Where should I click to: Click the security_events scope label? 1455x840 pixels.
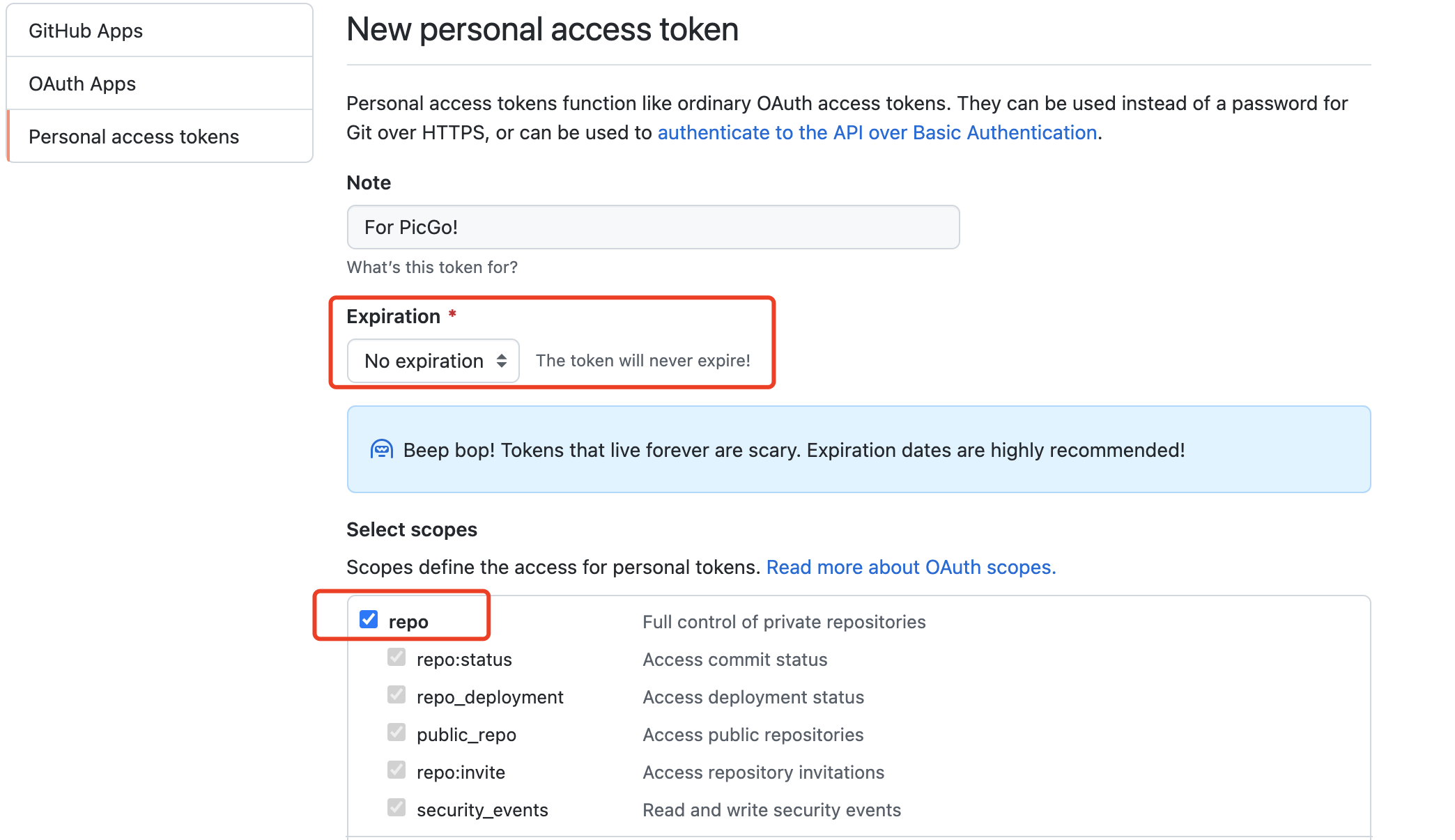pyautogui.click(x=482, y=810)
